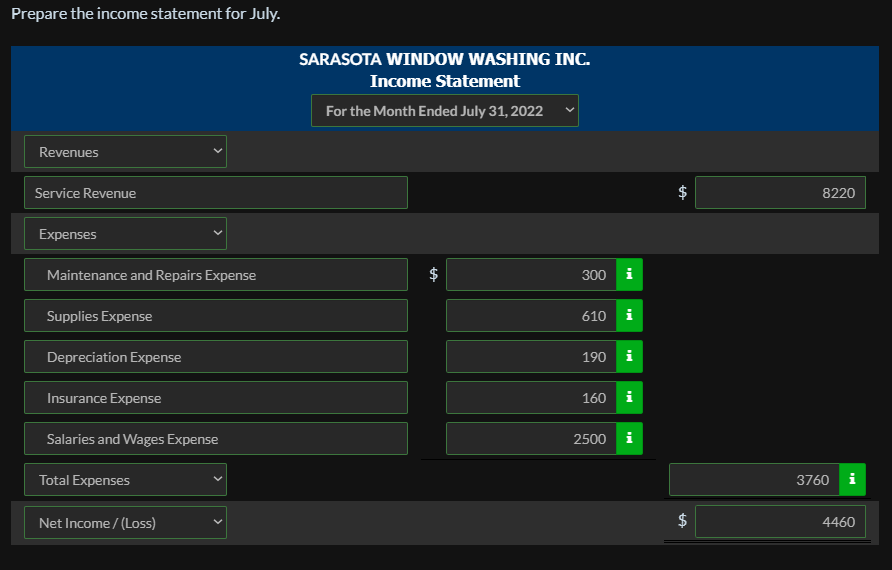Click info icon beside 610 value
The width and height of the screenshot is (892, 570).
[x=629, y=316]
